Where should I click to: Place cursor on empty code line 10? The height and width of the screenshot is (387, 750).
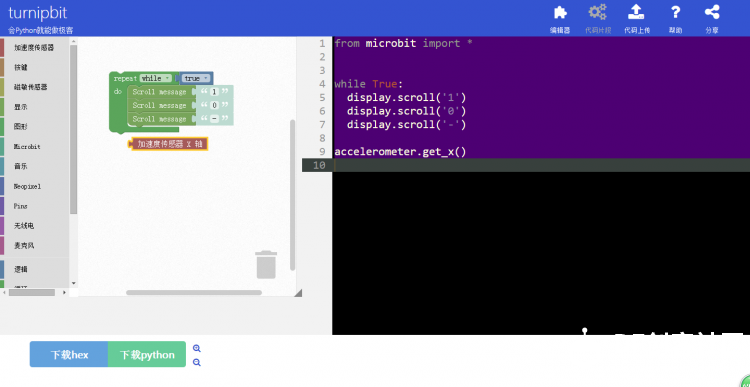[x=541, y=166]
